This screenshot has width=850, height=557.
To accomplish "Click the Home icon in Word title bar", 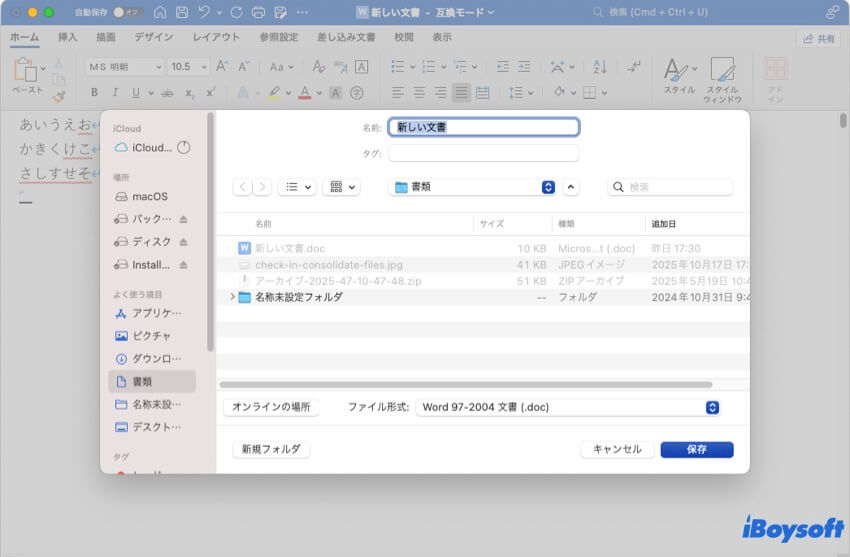I will 160,12.
